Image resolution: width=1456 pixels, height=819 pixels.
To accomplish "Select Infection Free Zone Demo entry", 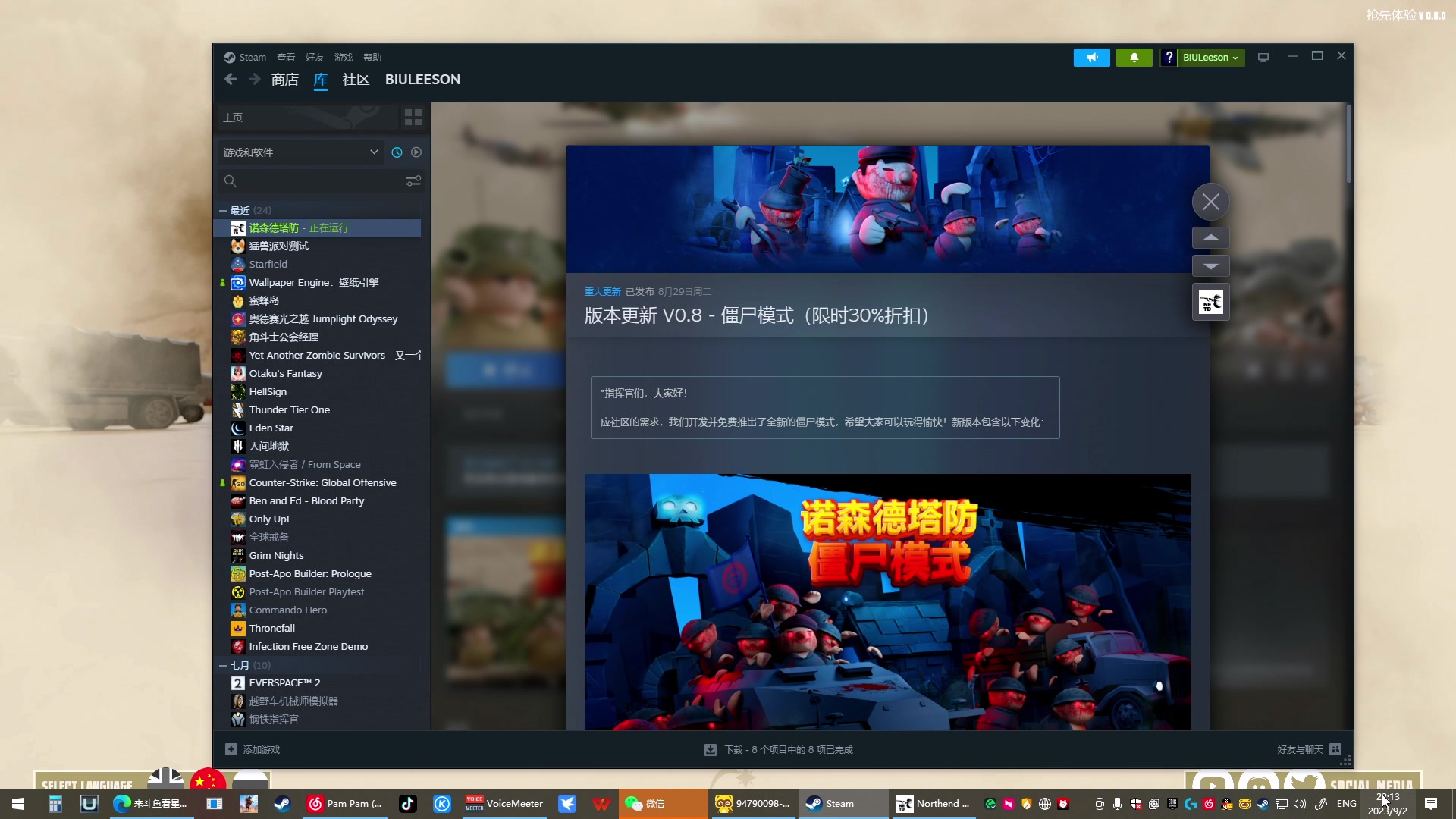I will click(318, 647).
